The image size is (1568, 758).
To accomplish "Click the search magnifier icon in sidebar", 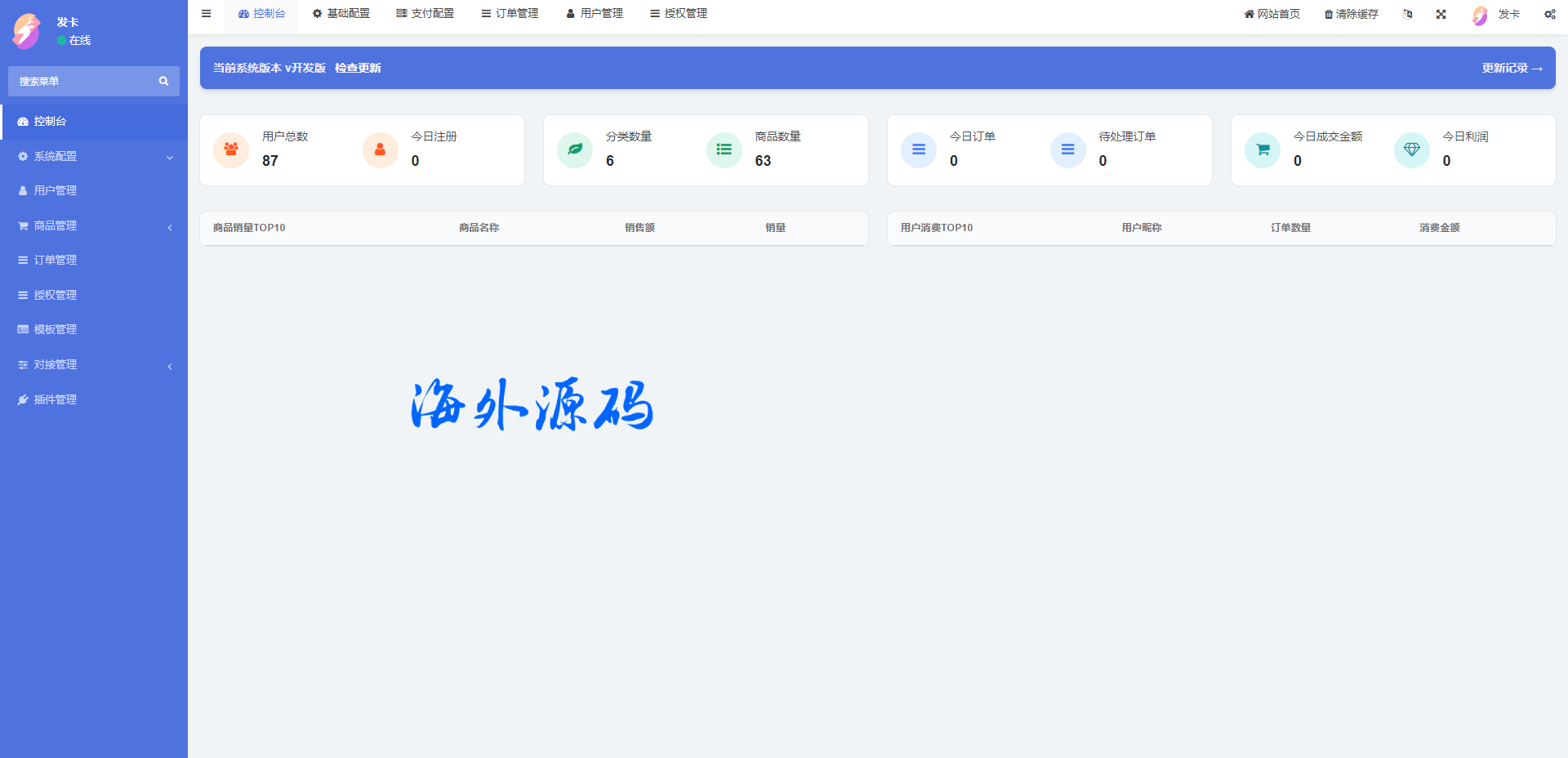I will pyautogui.click(x=163, y=82).
